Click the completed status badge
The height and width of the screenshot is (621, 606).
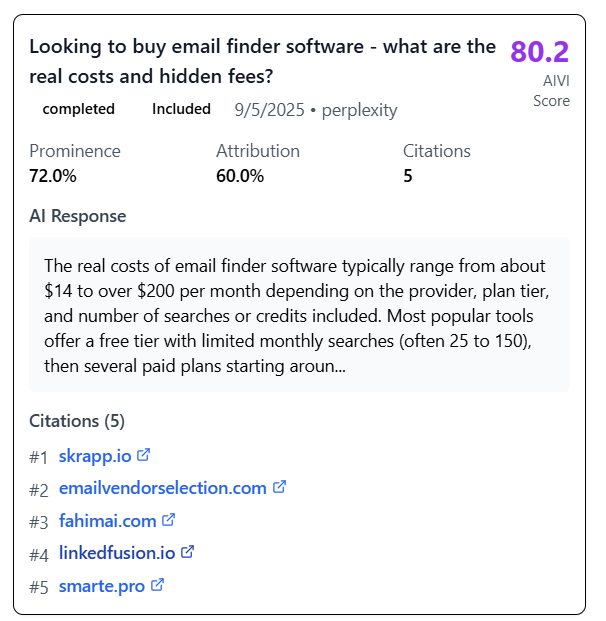pyautogui.click(x=78, y=109)
